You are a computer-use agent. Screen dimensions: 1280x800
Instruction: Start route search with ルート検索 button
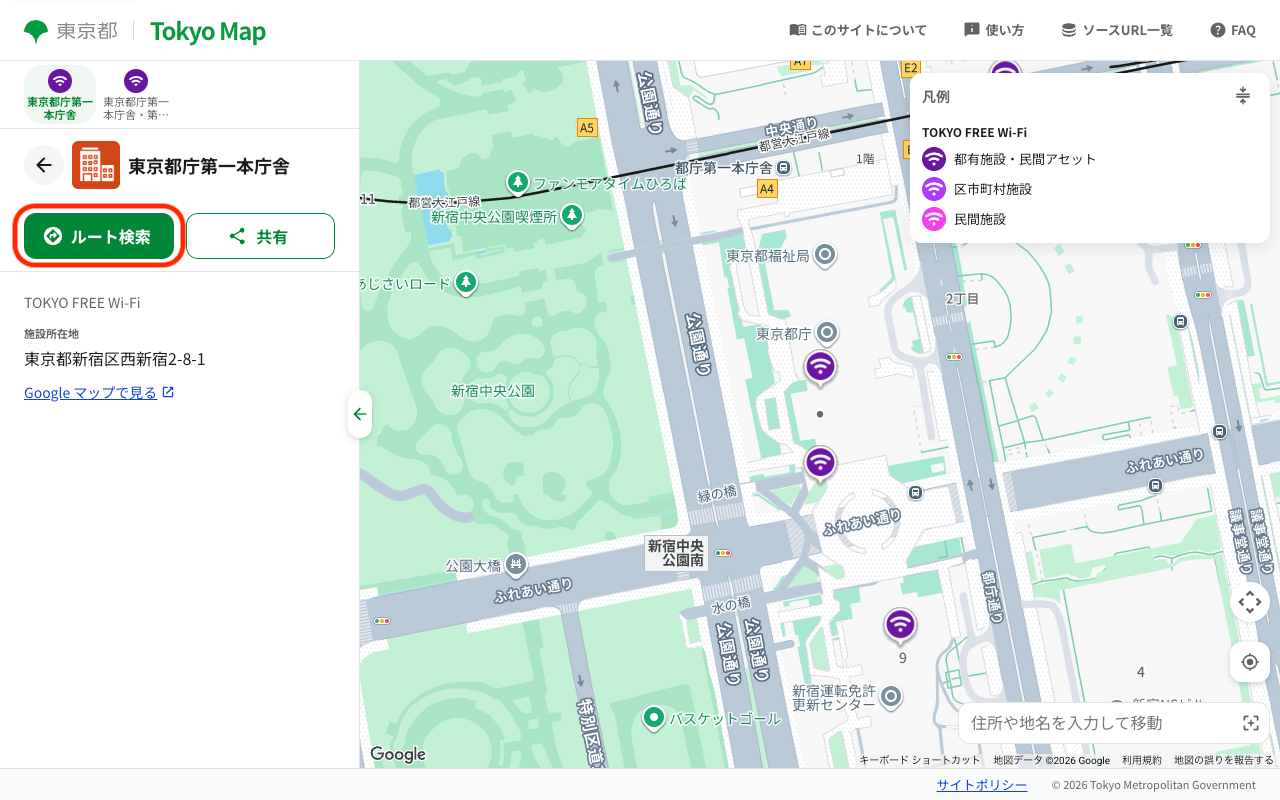[99, 236]
